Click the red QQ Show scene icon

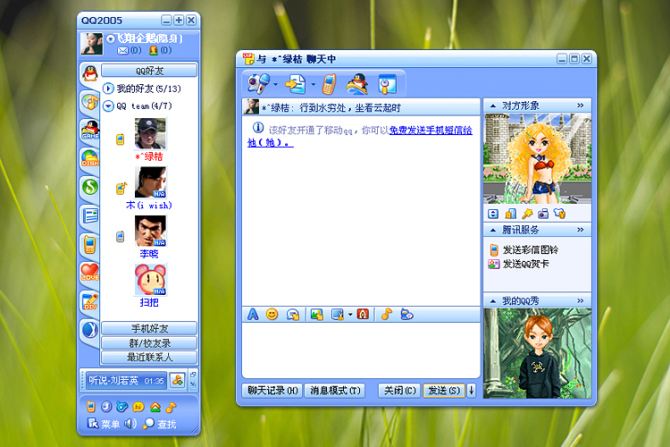(363, 315)
